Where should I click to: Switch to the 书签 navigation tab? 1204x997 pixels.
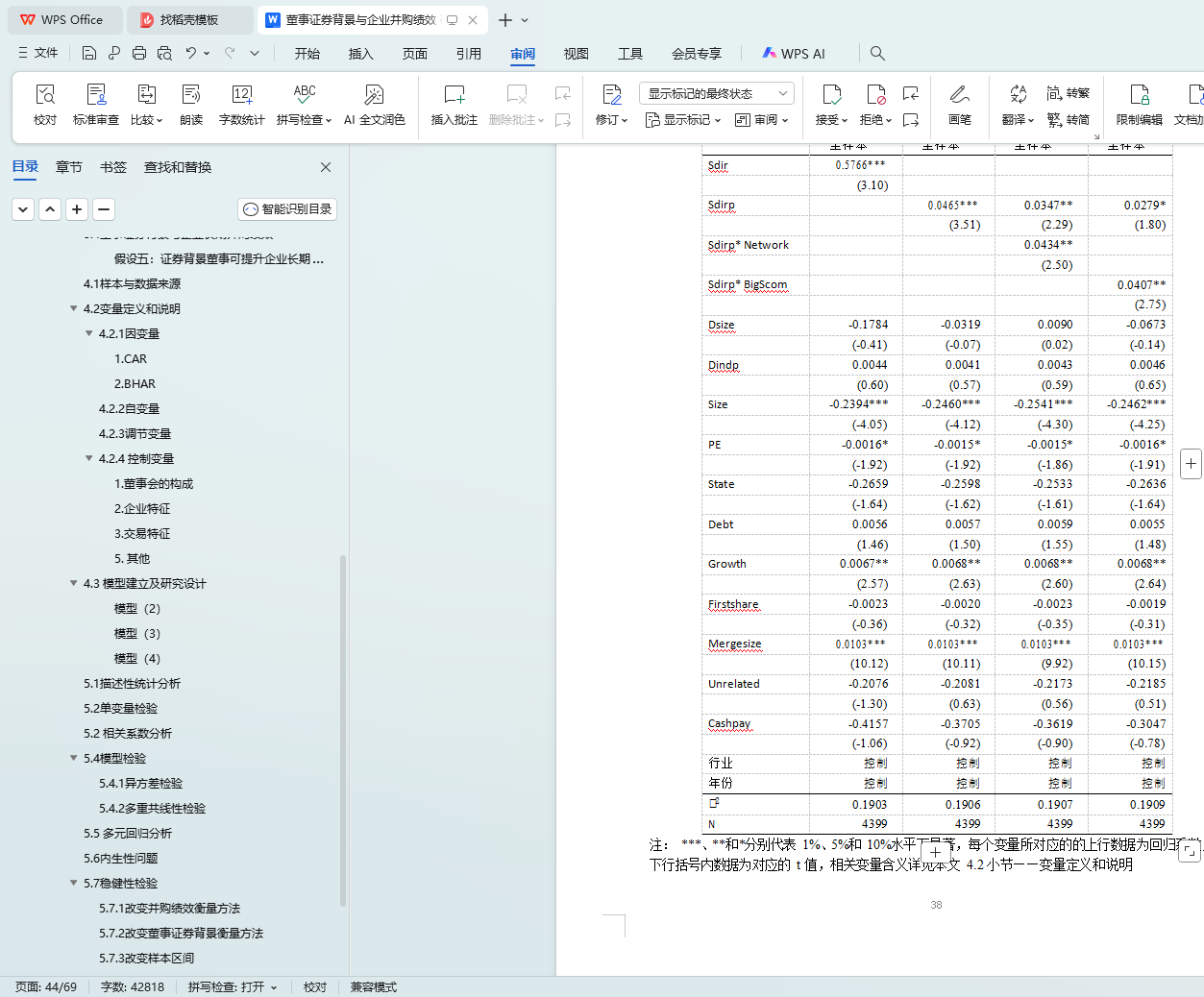point(113,167)
